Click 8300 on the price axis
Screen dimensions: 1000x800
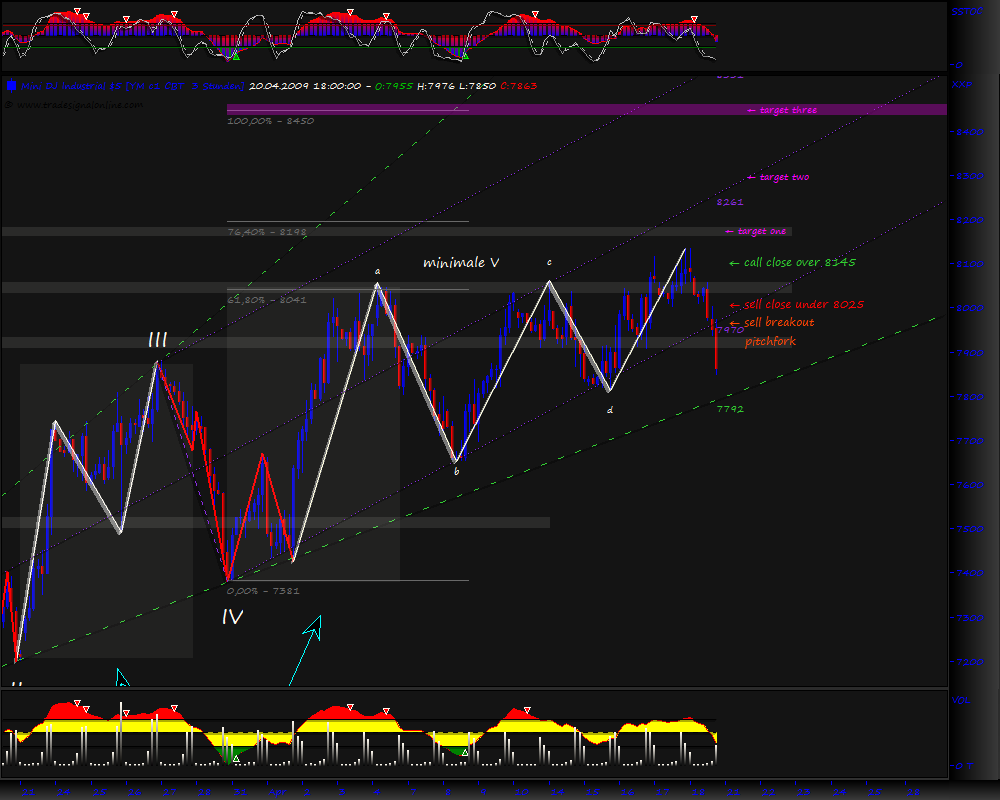(x=969, y=175)
